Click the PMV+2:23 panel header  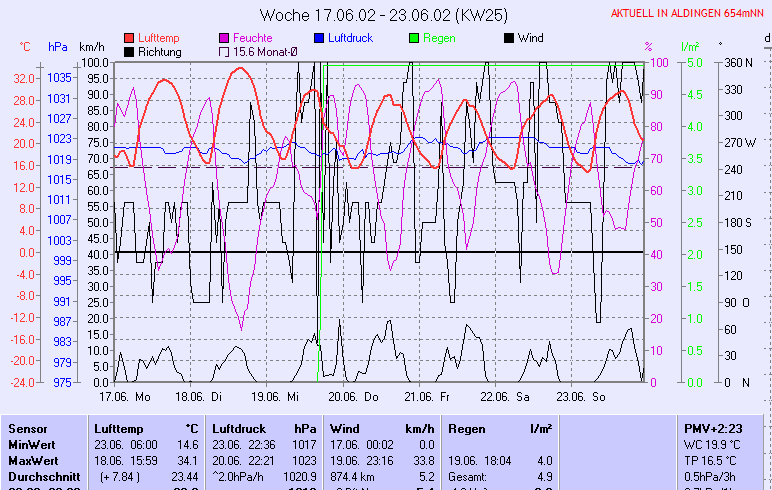[713, 428]
